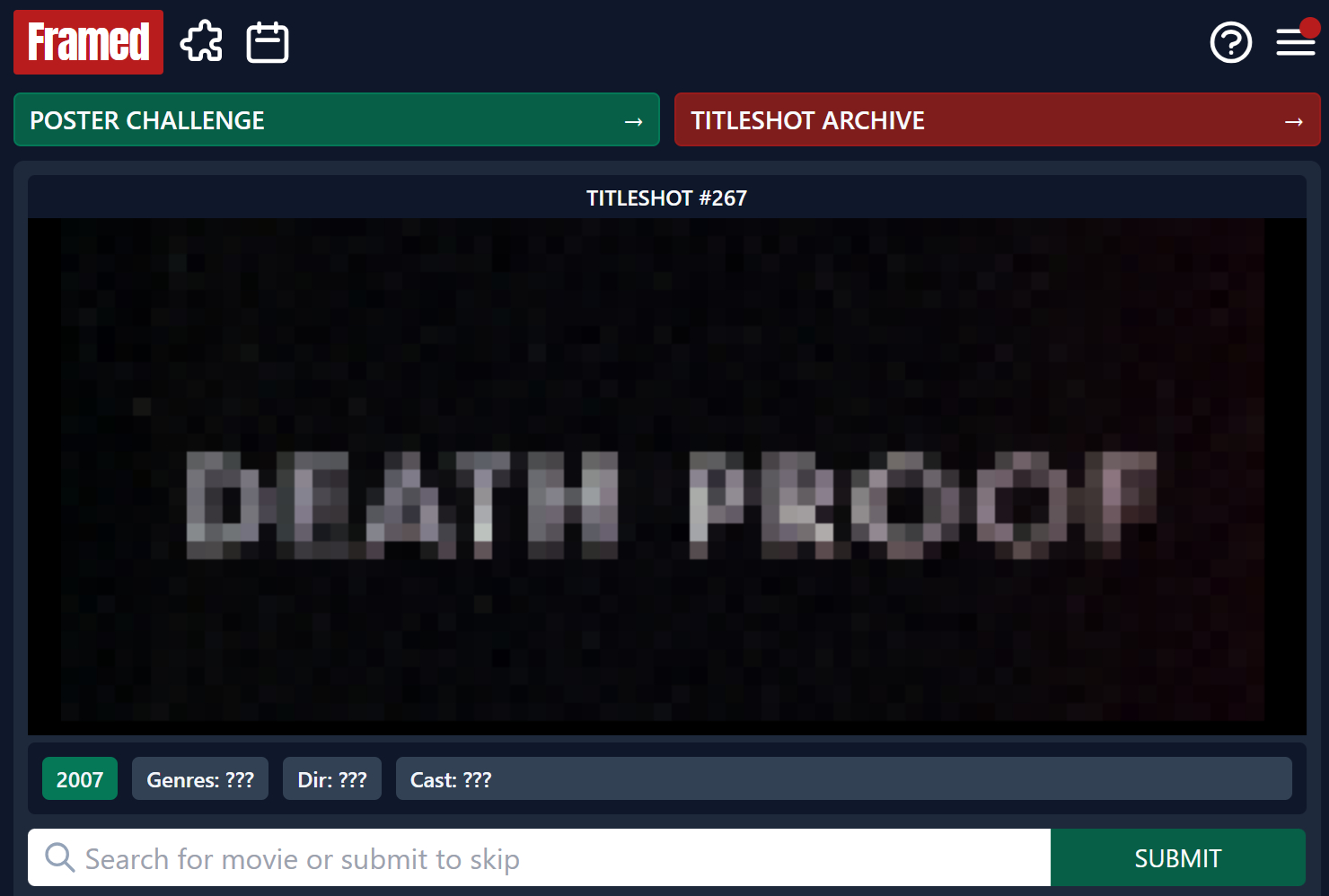Open the help question mark icon
Viewport: 1329px width, 896px height.
tap(1230, 42)
